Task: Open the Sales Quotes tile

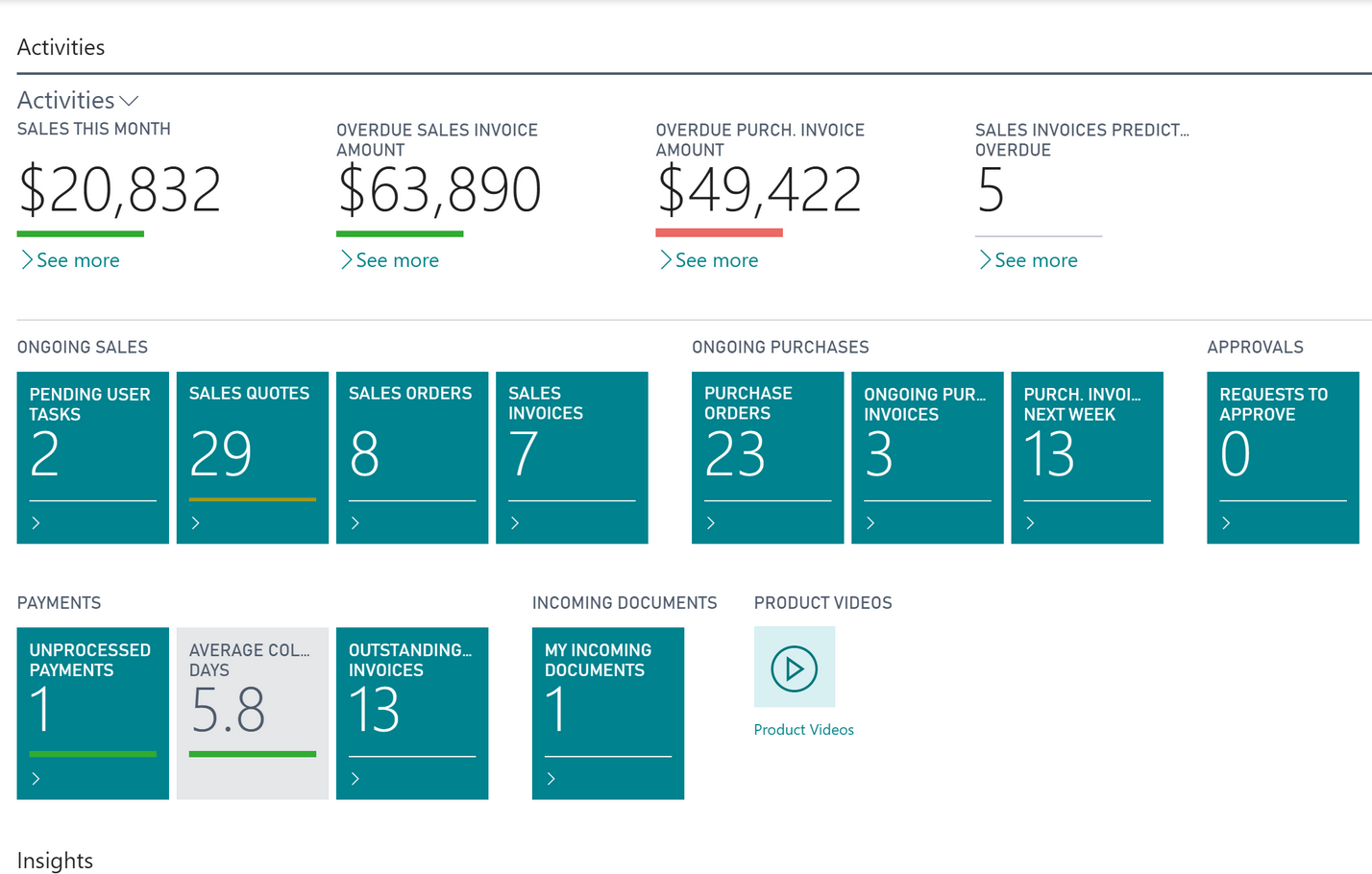Action: pyautogui.click(x=253, y=457)
